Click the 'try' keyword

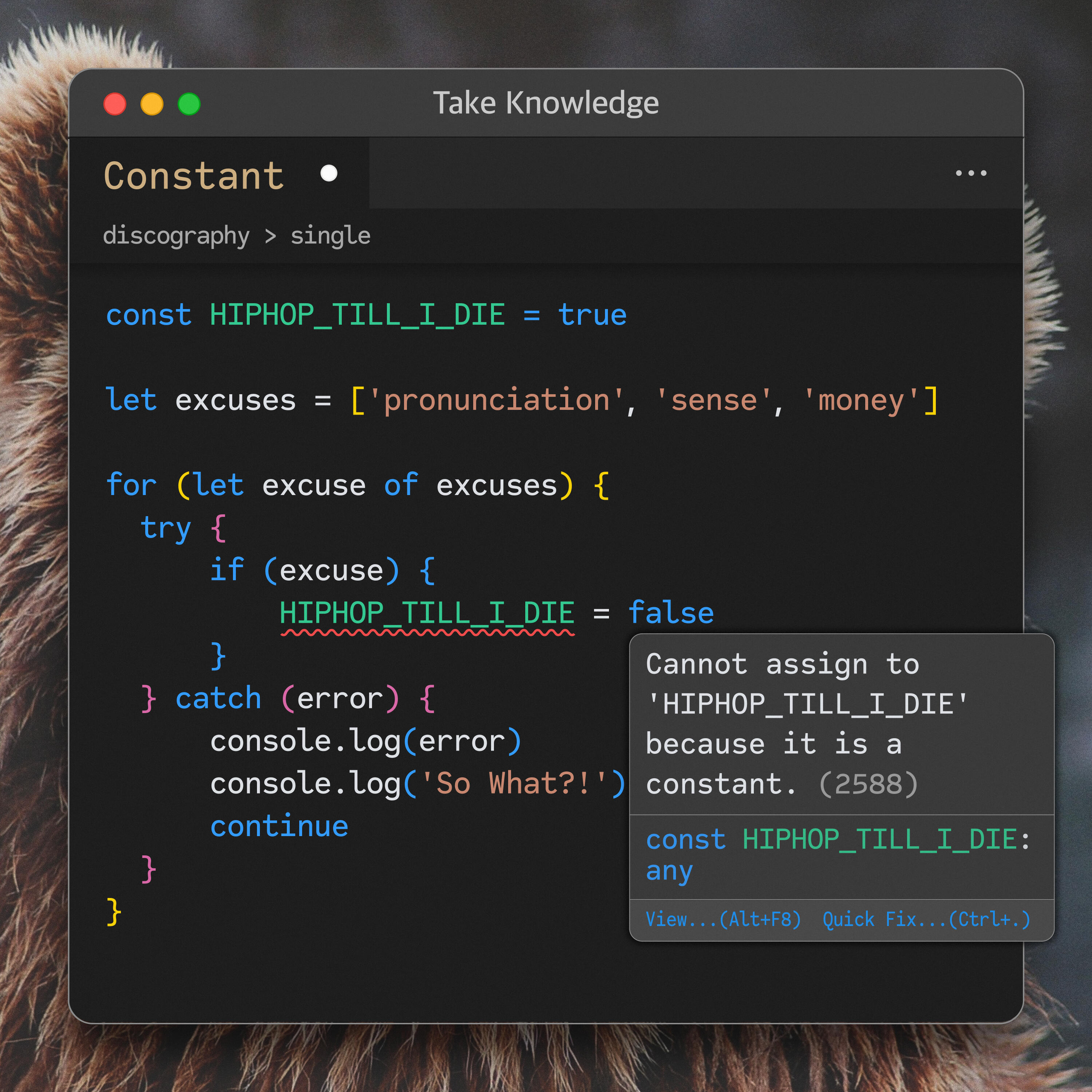166,529
